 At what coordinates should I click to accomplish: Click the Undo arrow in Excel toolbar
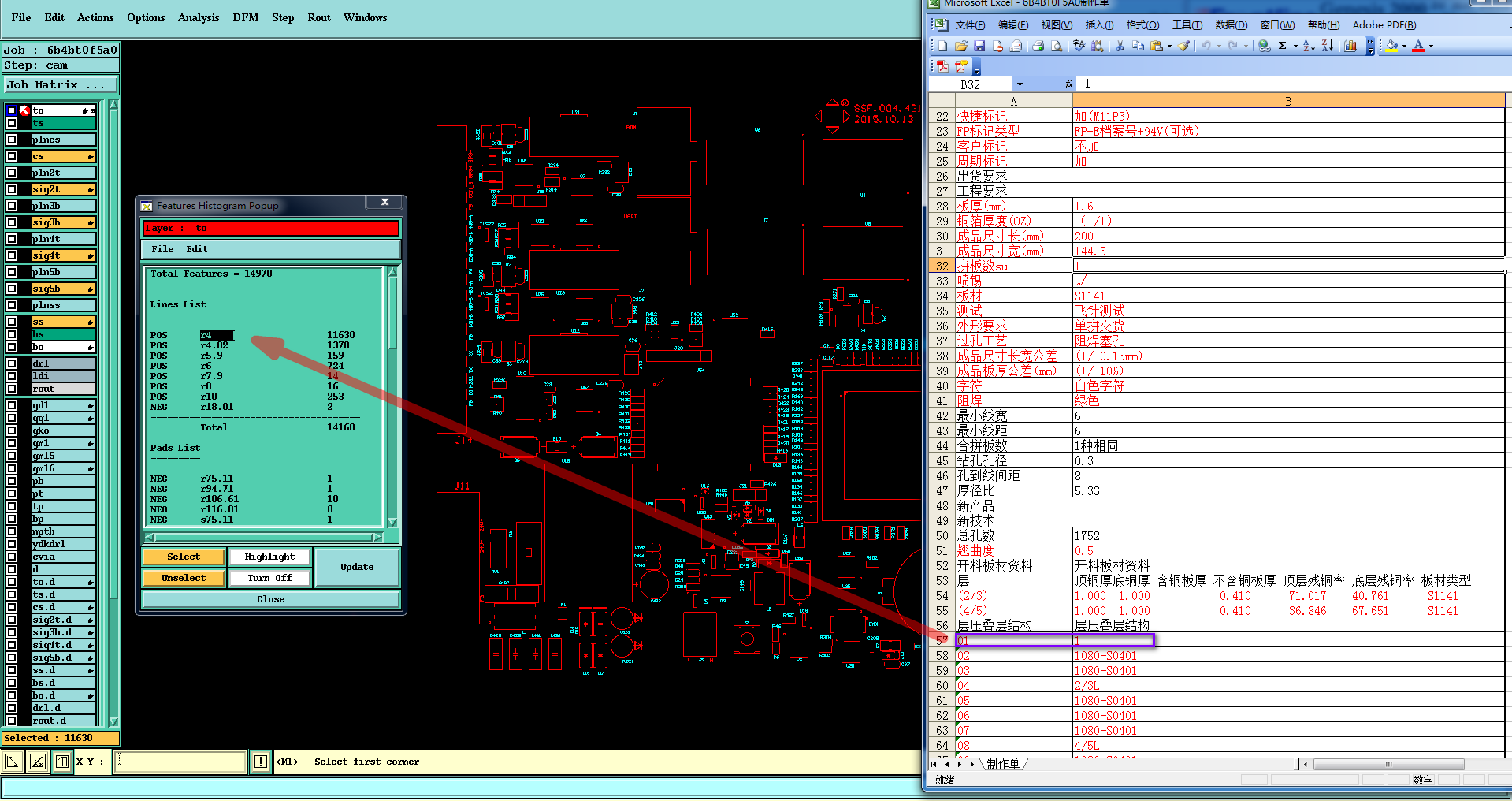[1206, 46]
